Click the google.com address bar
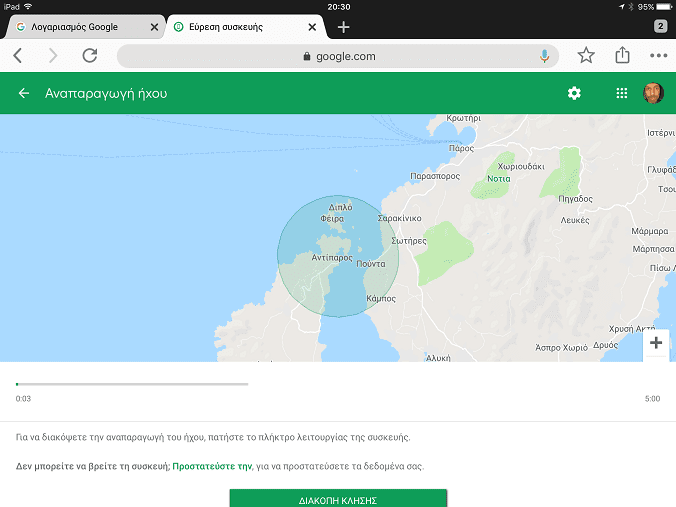 coord(338,56)
